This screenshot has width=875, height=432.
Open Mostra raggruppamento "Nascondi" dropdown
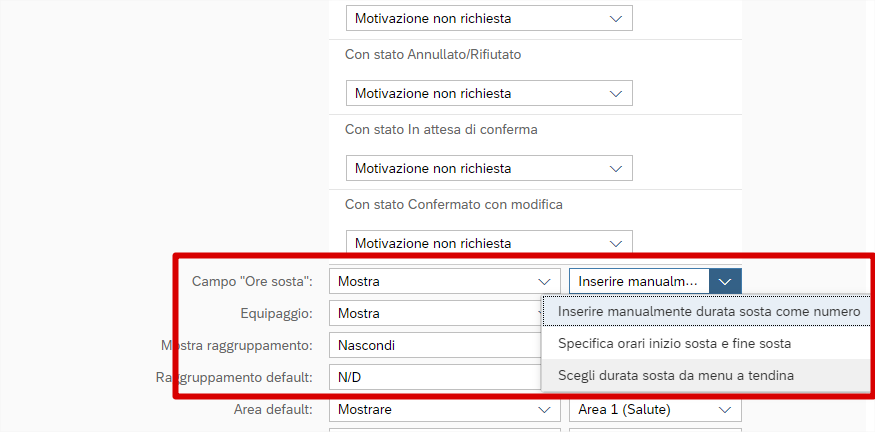[435, 345]
